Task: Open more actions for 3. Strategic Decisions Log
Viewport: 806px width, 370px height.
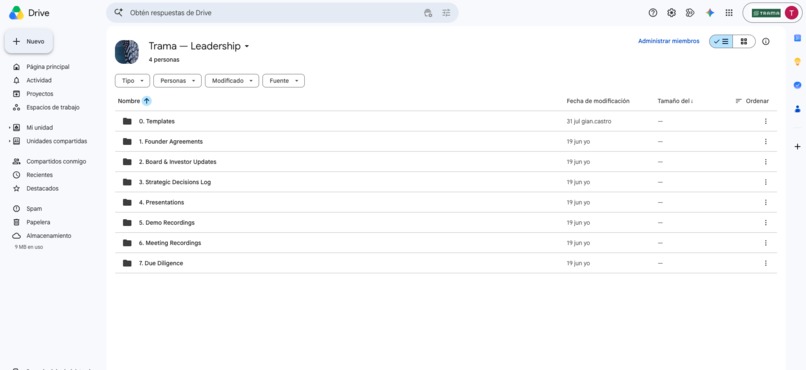Action: coord(765,182)
